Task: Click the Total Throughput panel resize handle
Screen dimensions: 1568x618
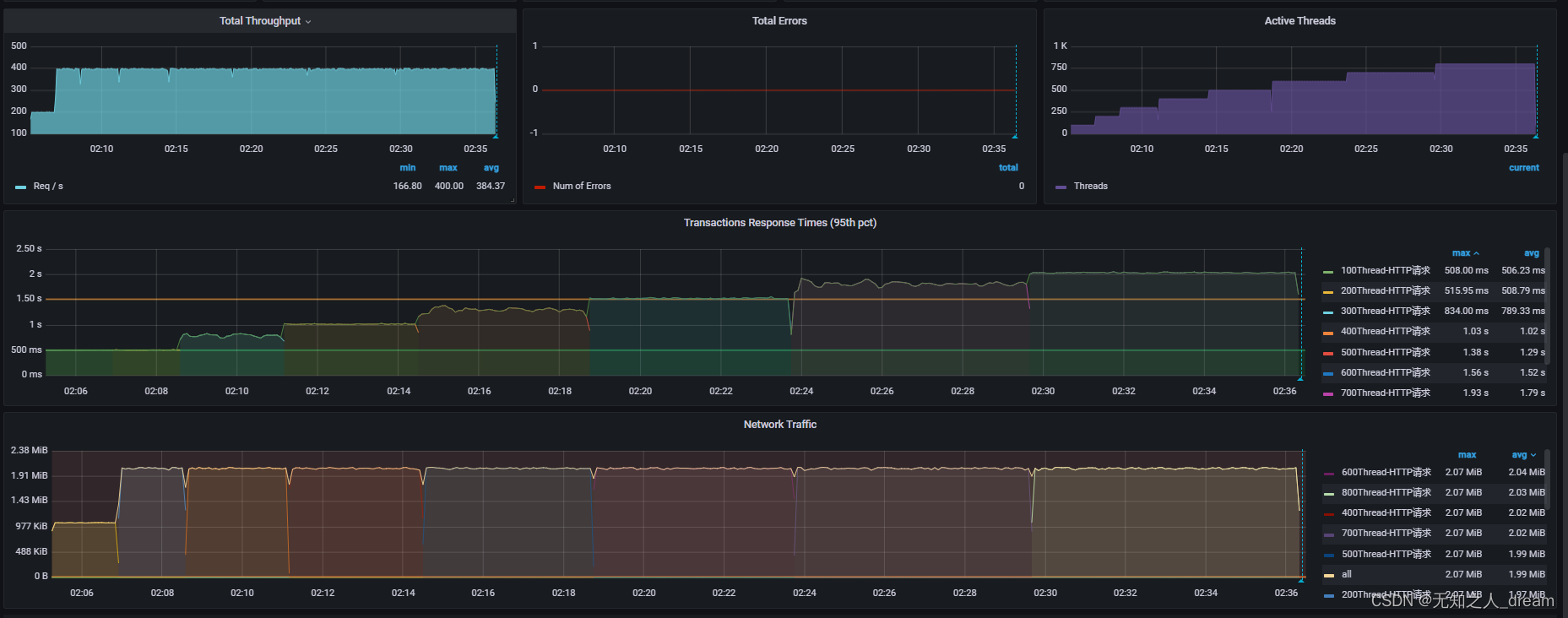Action: pyautogui.click(x=513, y=200)
